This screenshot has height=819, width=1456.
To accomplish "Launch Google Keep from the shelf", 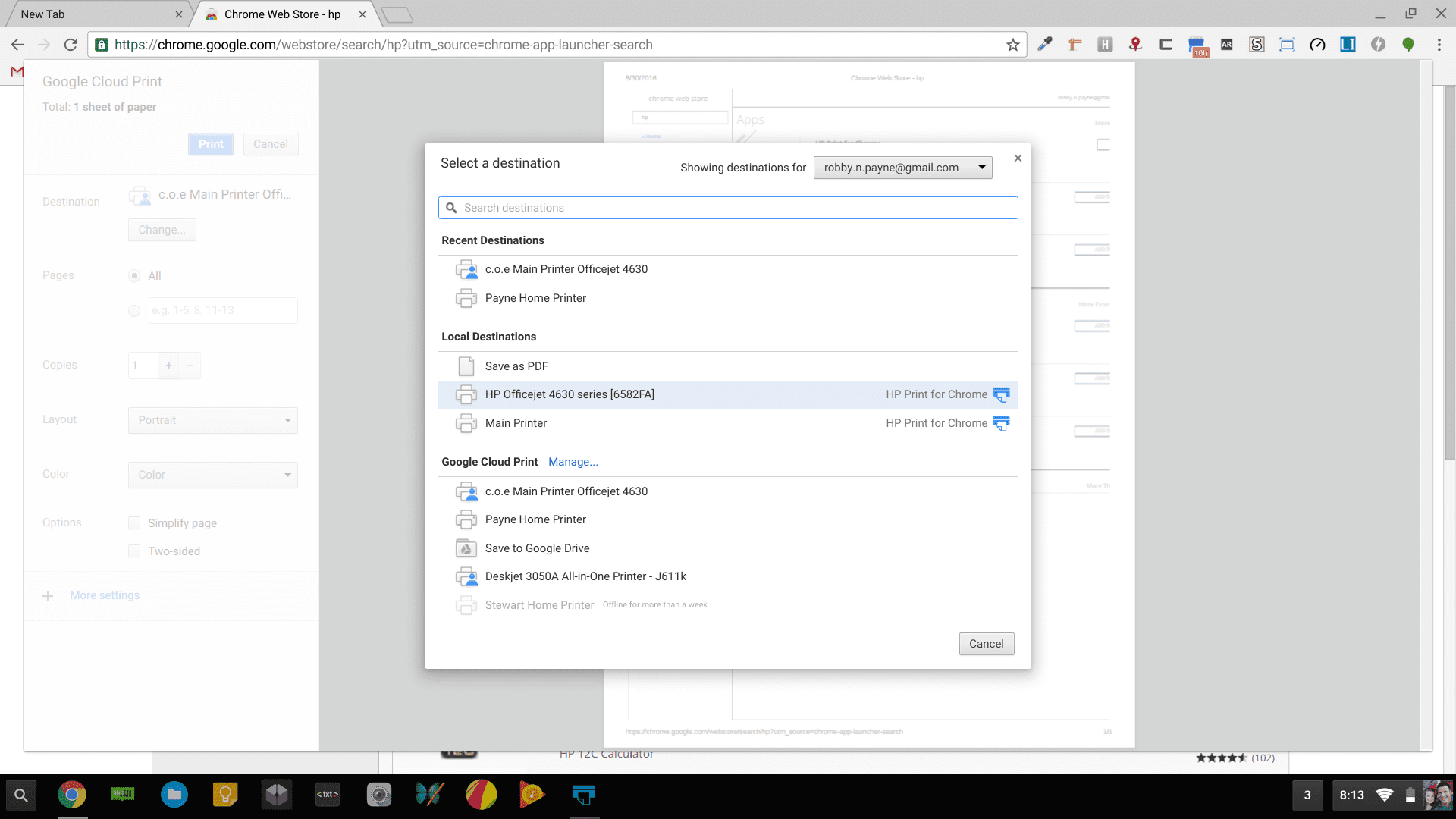I will pos(225,795).
